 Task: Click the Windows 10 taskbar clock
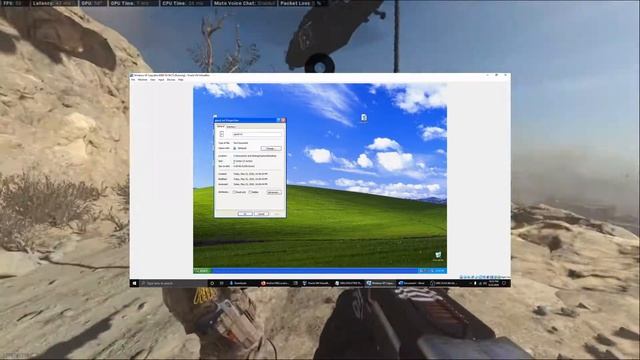pyautogui.click(x=493, y=283)
